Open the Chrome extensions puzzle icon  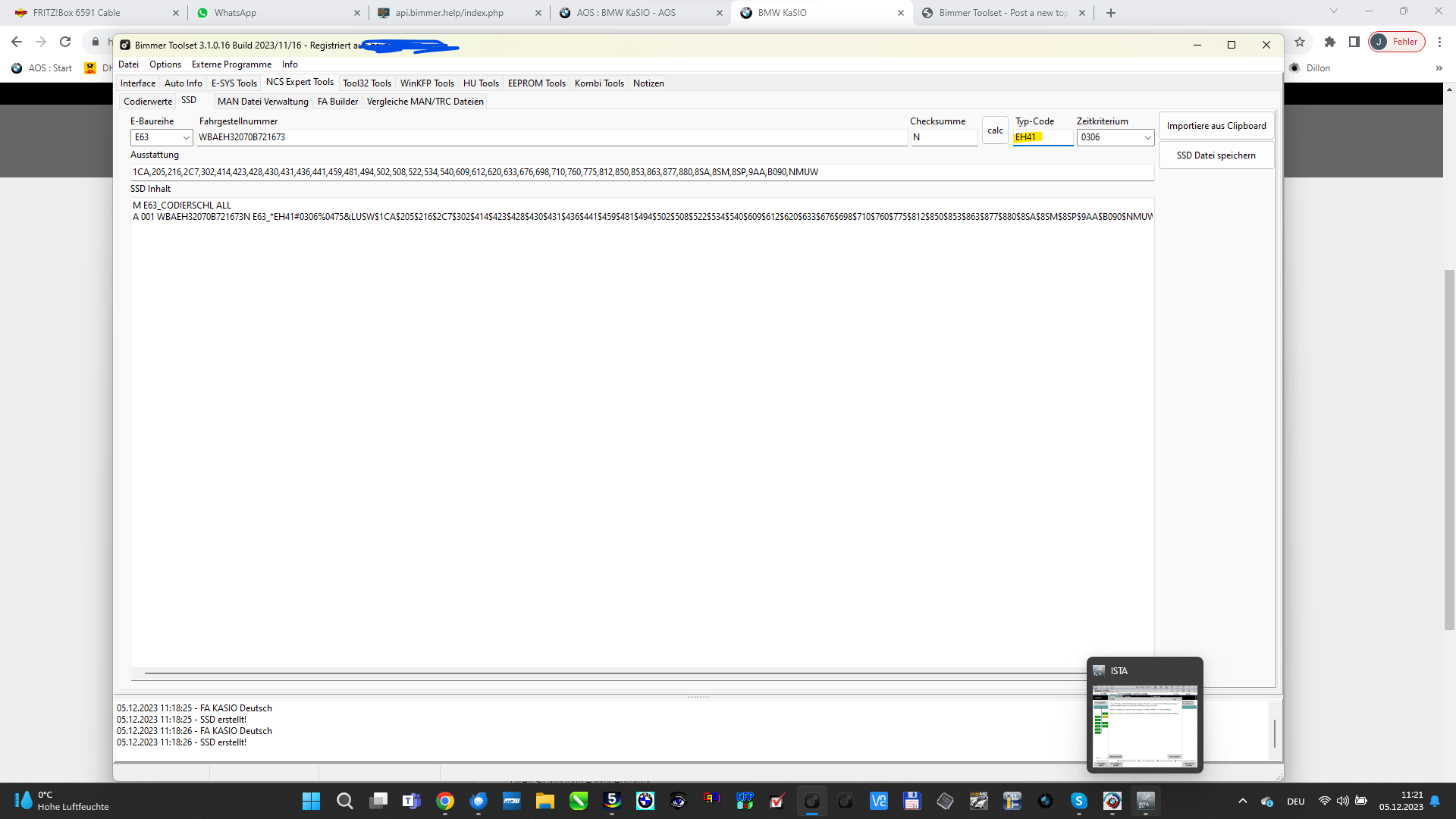(1330, 42)
